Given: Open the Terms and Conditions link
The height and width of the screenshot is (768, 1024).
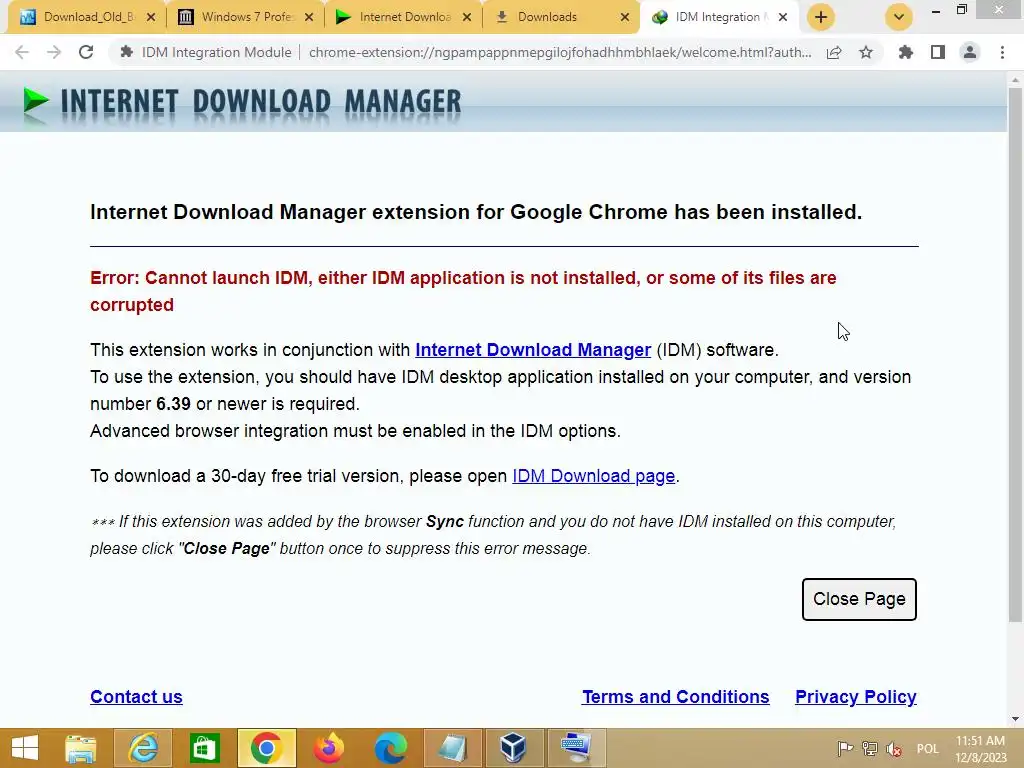Looking at the screenshot, I should (x=675, y=697).
